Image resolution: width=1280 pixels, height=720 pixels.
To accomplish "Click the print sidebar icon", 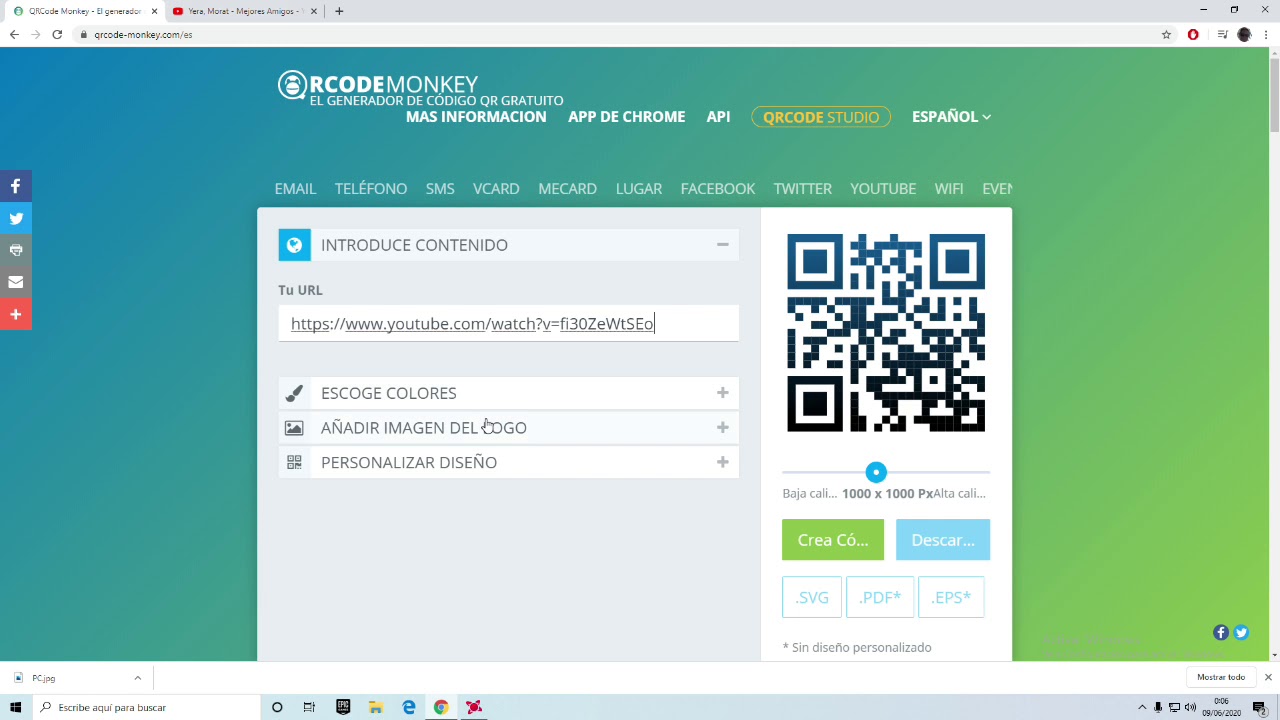I will pyautogui.click(x=16, y=250).
